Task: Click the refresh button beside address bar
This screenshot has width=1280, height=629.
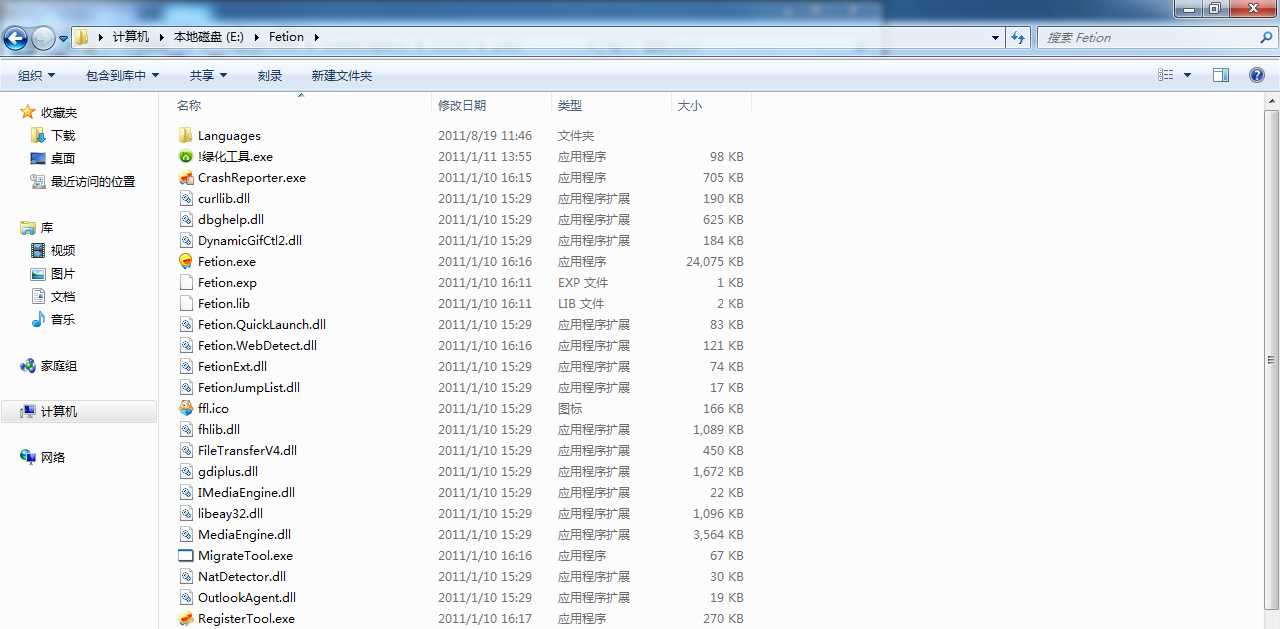Action: [x=1018, y=37]
